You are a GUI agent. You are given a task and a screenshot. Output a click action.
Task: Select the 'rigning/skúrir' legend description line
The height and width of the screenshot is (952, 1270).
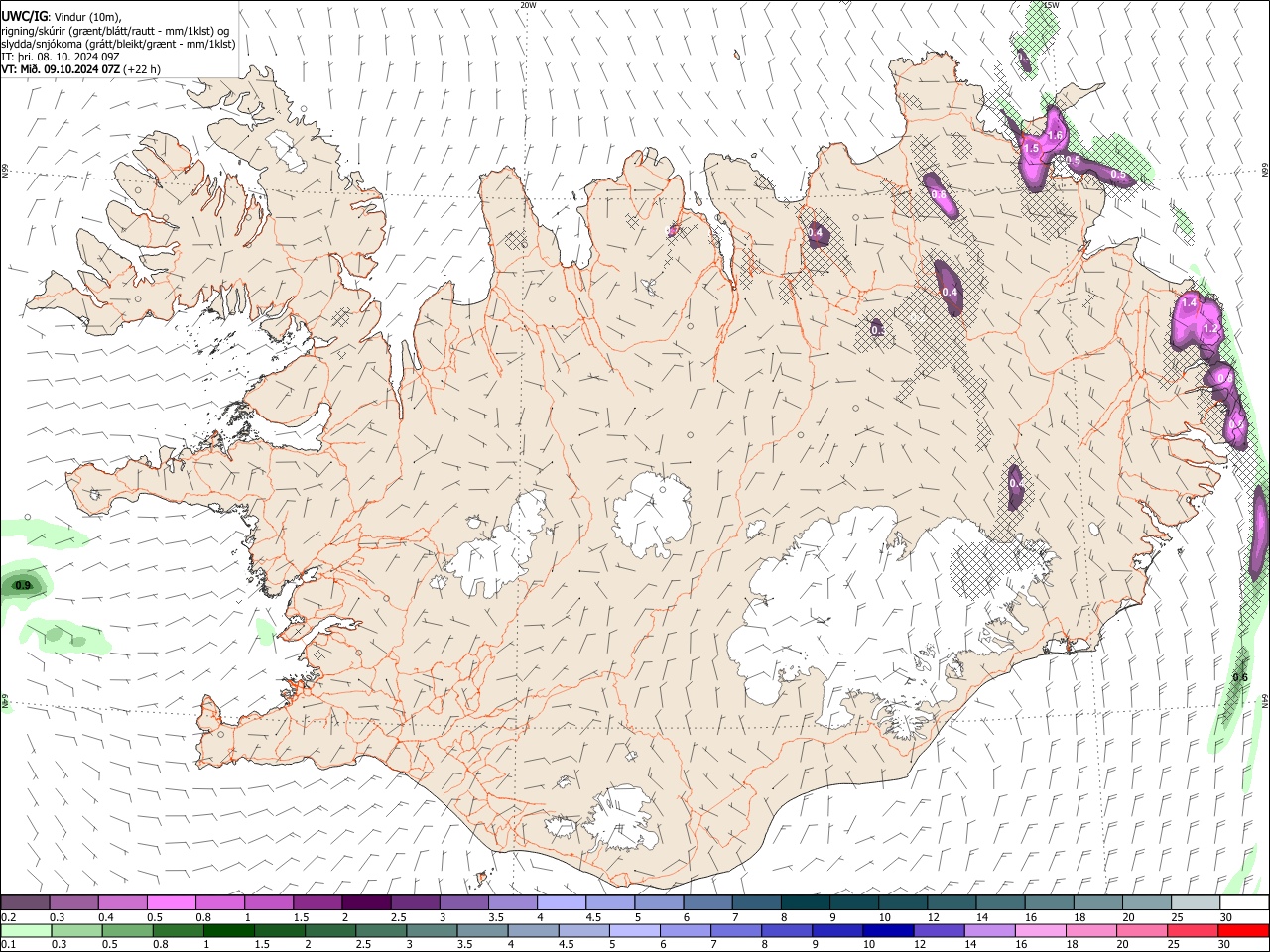(x=116, y=31)
